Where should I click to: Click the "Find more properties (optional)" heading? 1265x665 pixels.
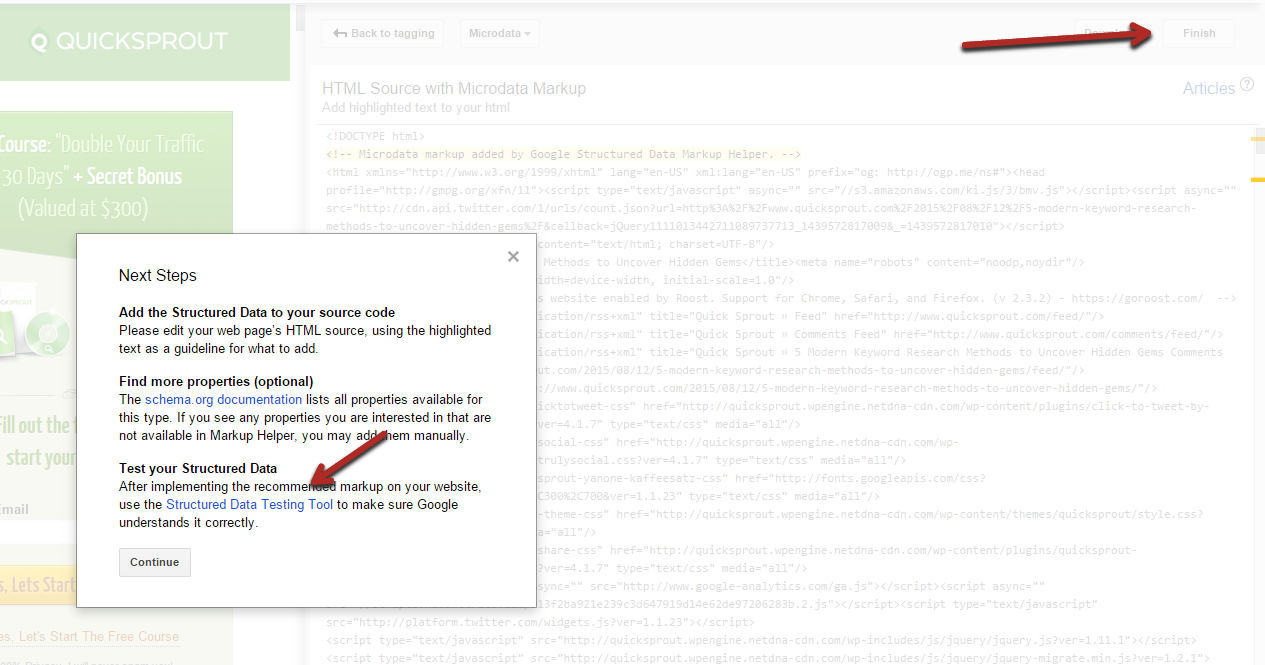tap(216, 382)
